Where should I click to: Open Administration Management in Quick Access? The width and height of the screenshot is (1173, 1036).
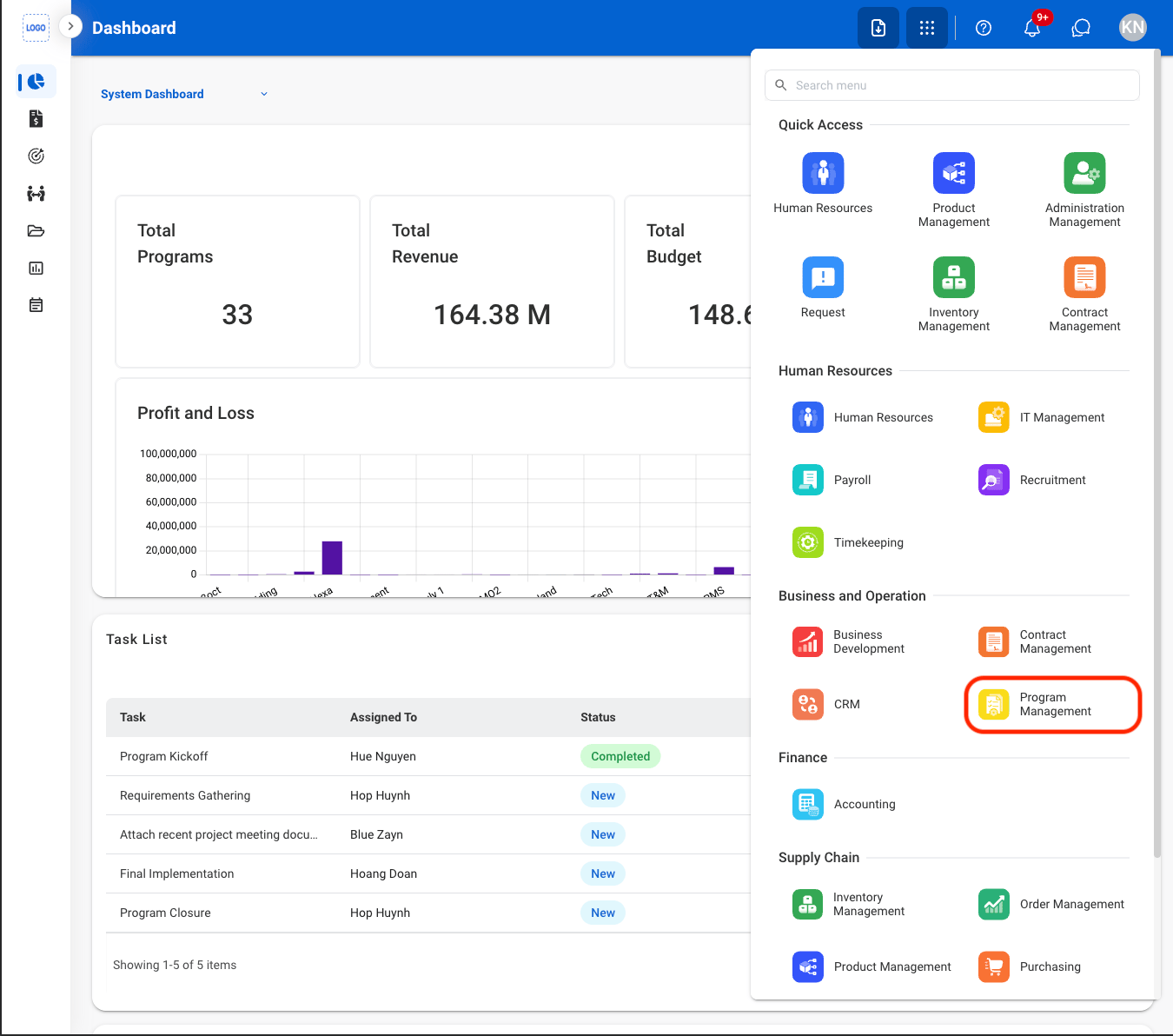point(1084,190)
